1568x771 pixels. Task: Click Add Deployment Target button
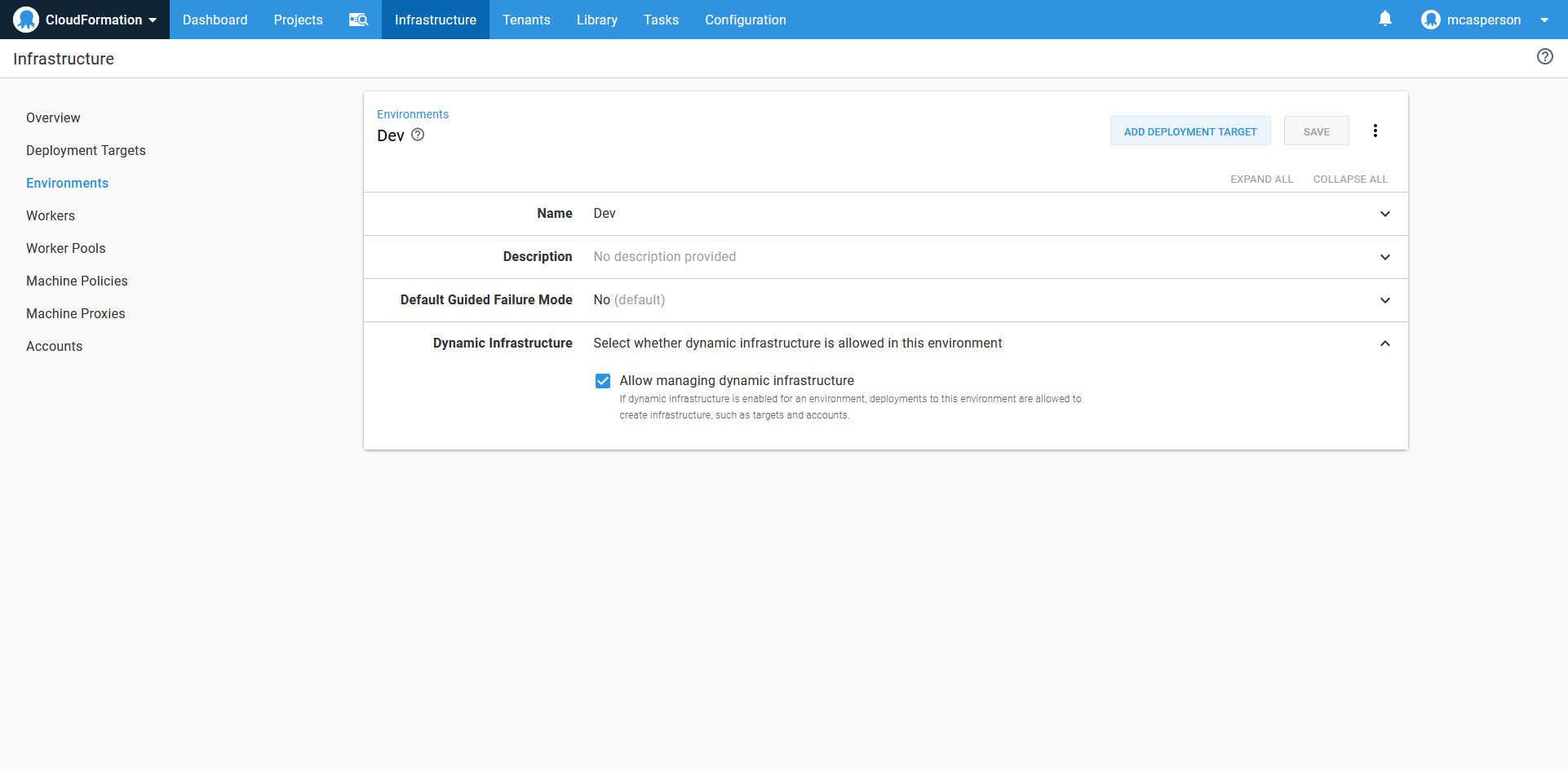point(1189,131)
